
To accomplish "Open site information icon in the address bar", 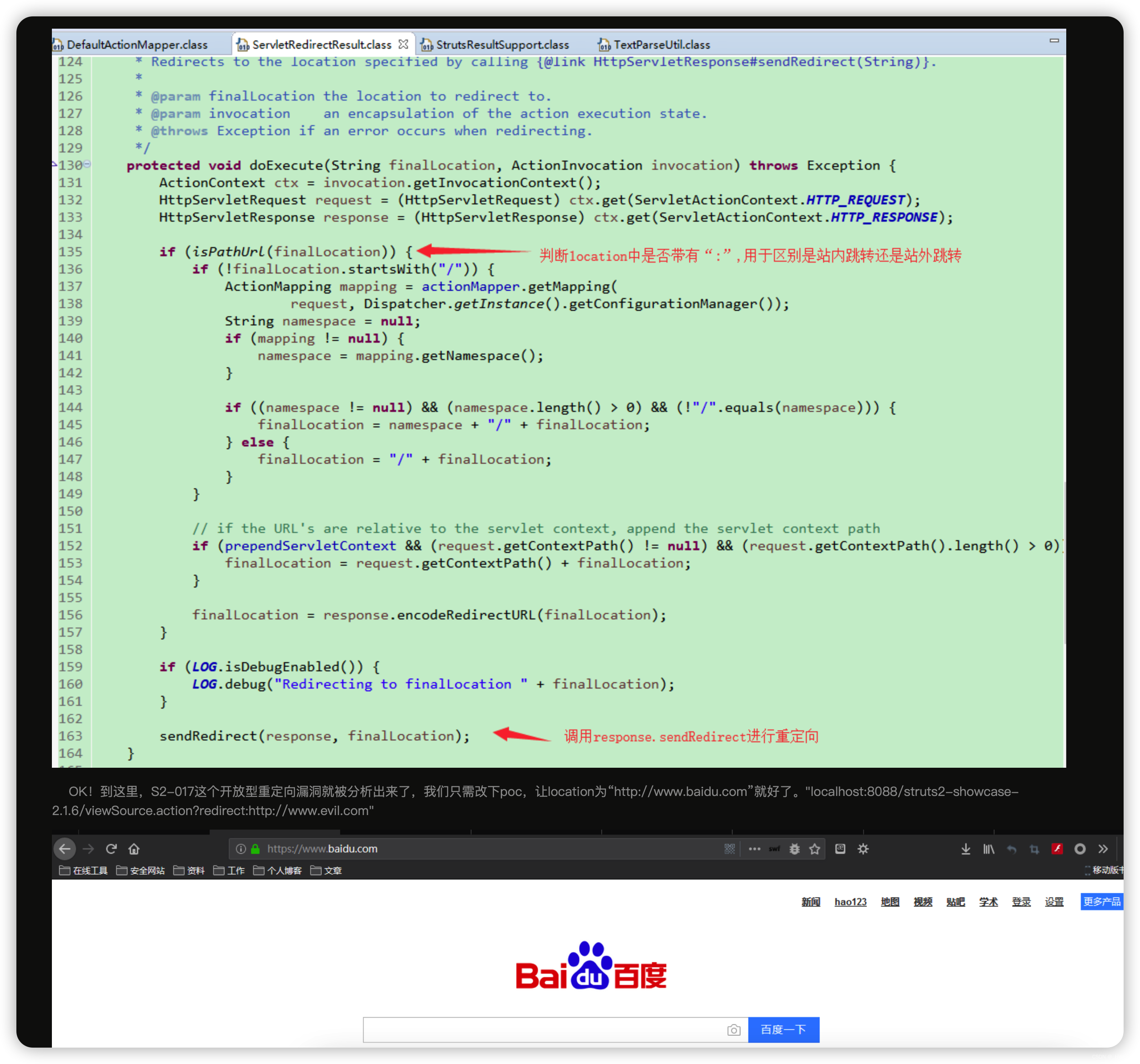I will pyautogui.click(x=241, y=848).
